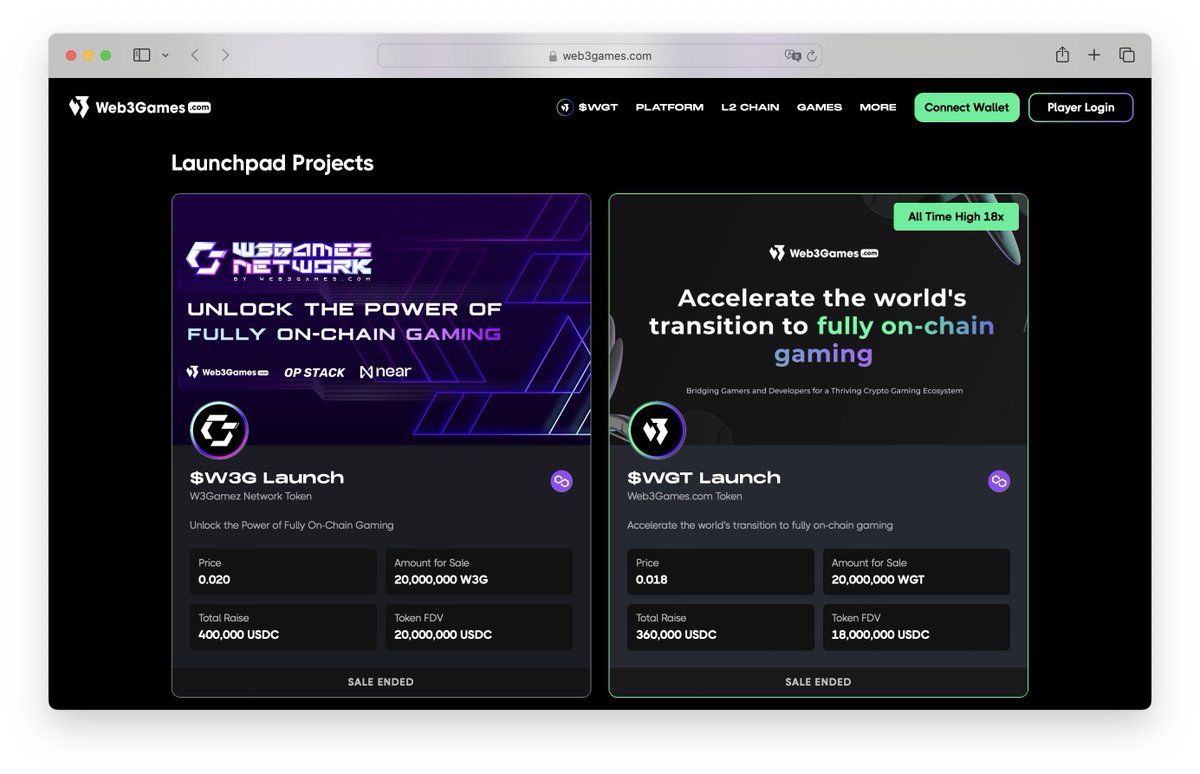
Task: Open the PLATFORM menu
Action: pos(669,107)
